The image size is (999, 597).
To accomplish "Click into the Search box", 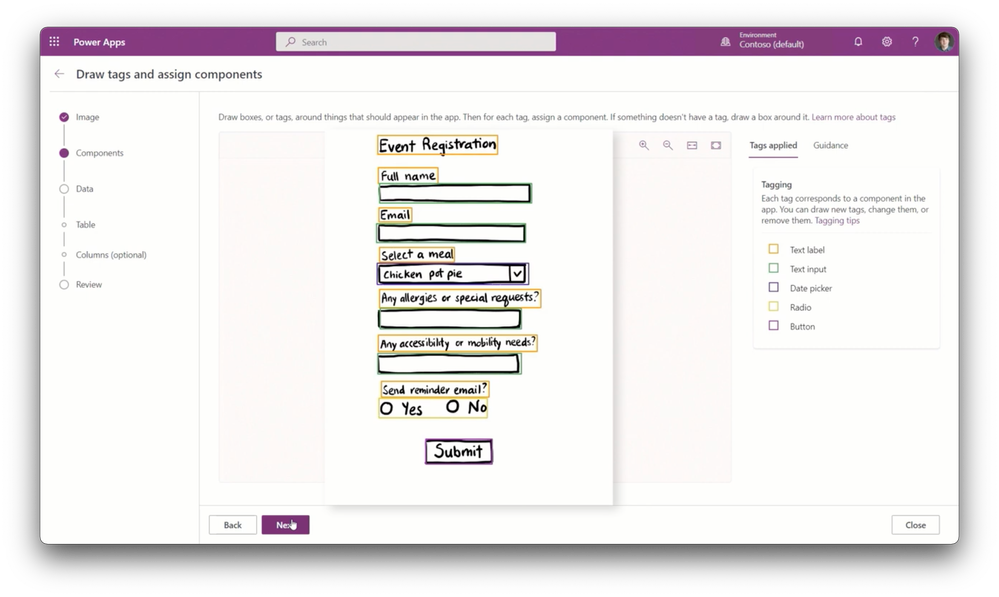I will pos(416,41).
